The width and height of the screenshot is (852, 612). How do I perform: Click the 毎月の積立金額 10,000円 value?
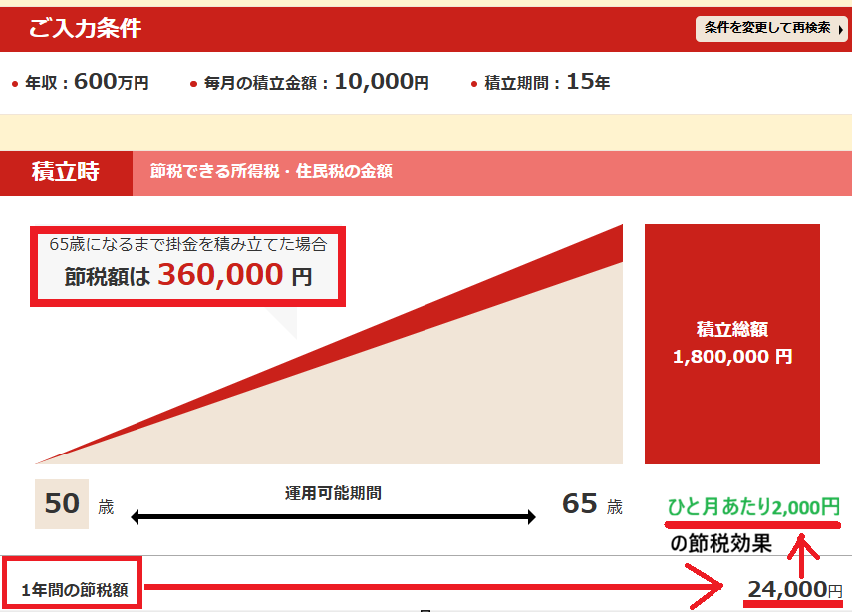click(x=381, y=83)
